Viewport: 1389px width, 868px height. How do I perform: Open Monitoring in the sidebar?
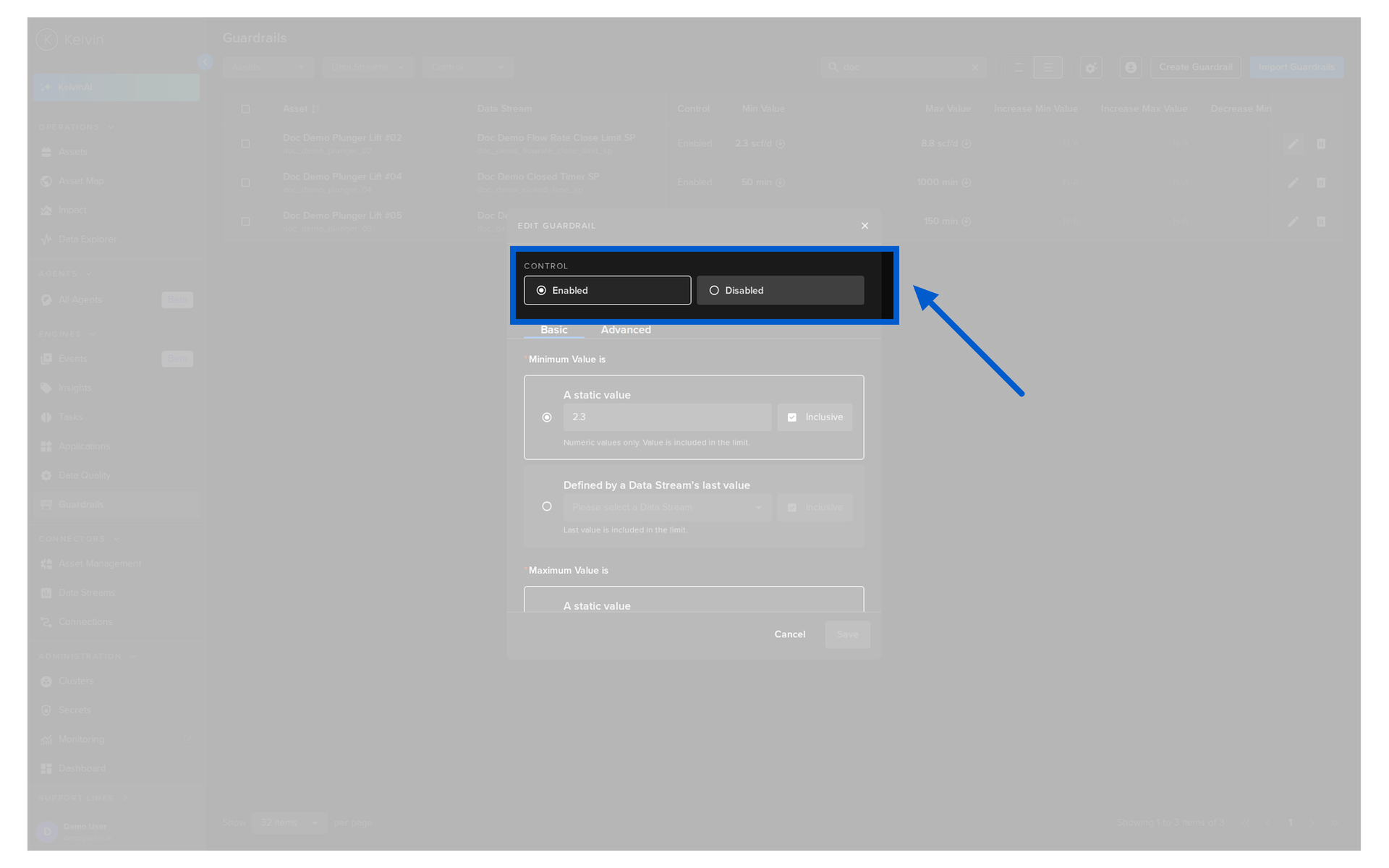coord(81,739)
